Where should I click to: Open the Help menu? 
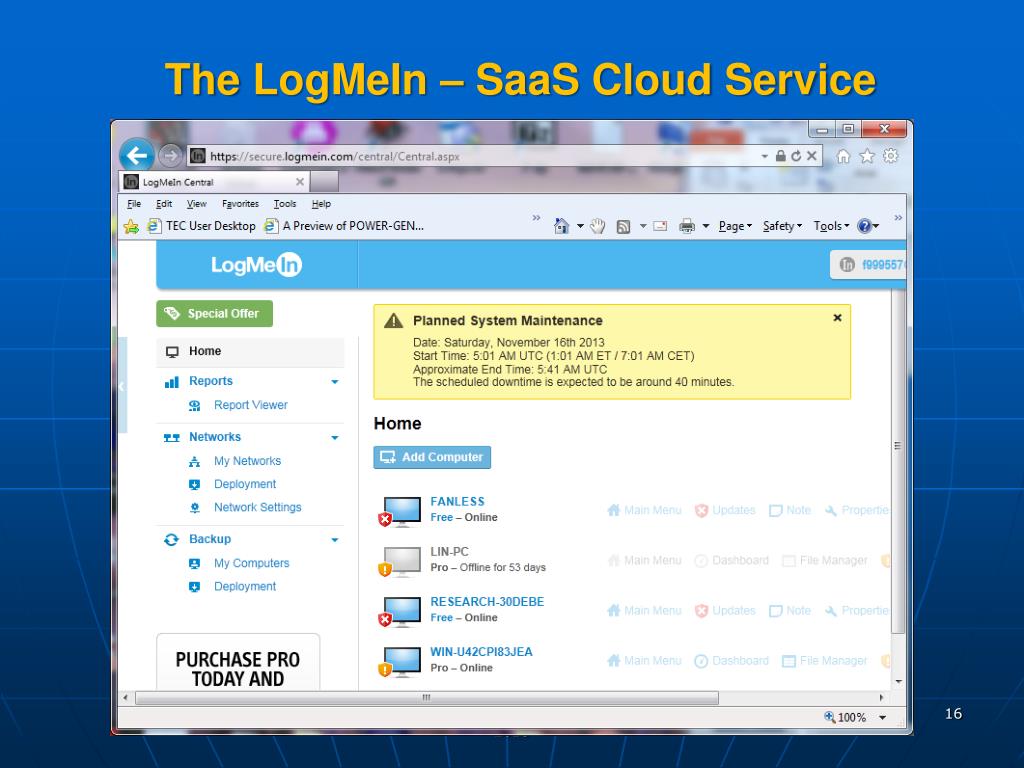click(x=321, y=204)
